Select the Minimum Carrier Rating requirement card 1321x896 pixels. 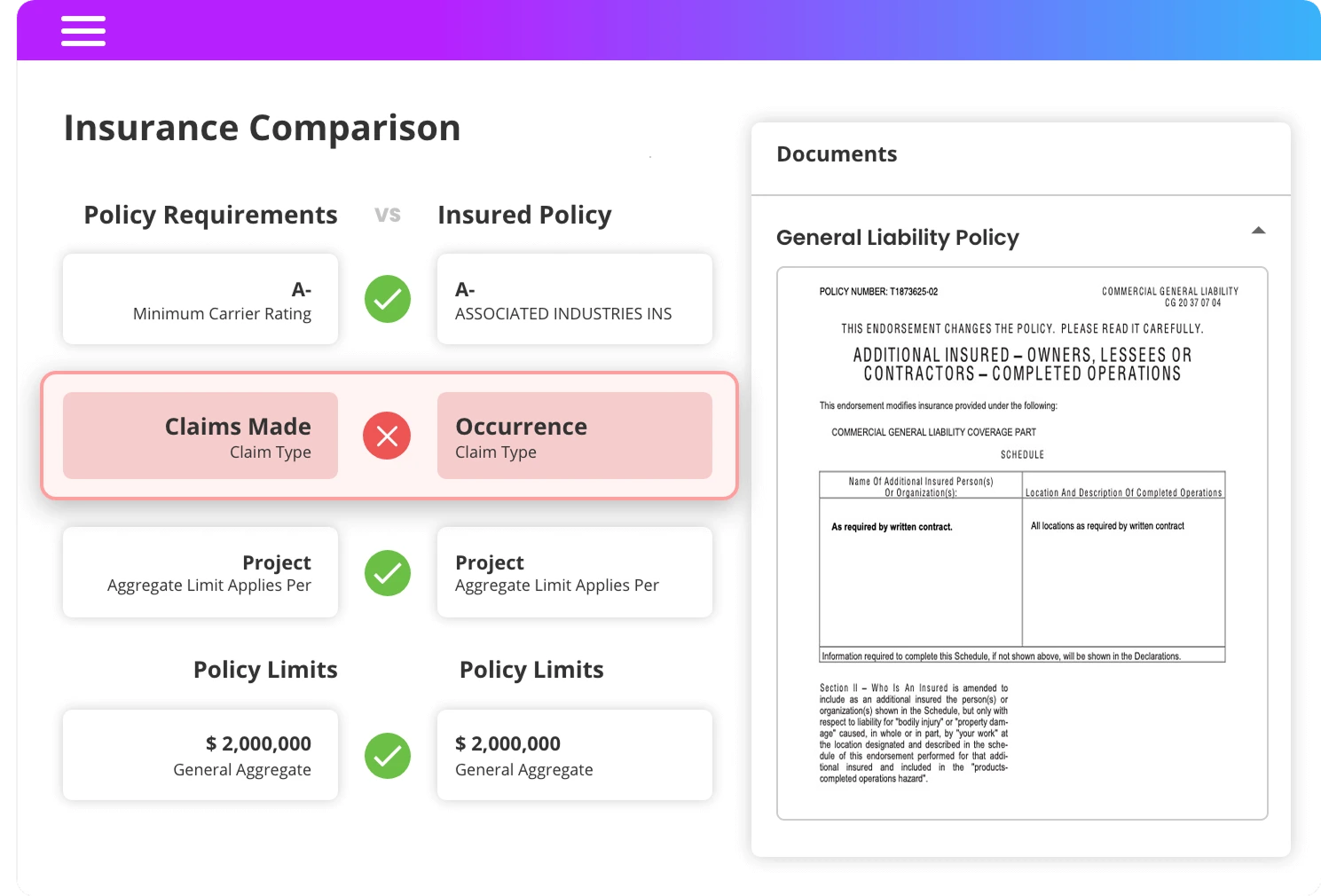pyautogui.click(x=201, y=300)
